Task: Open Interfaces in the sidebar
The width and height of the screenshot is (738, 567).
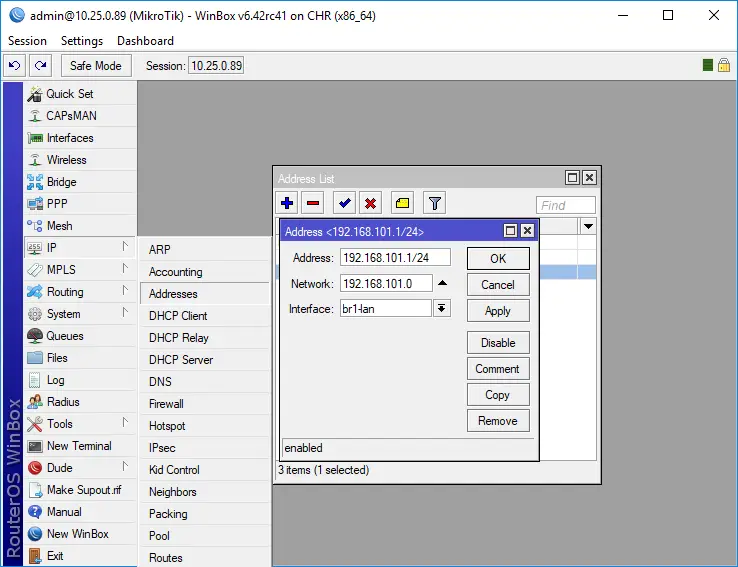Action: coord(80,138)
